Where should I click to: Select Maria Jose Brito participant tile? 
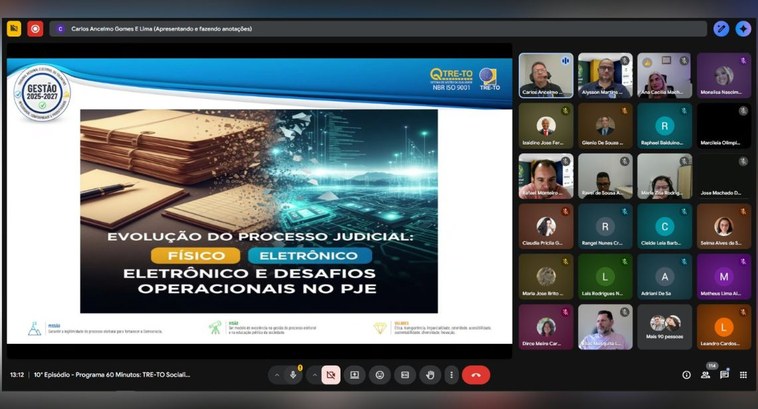coord(546,277)
